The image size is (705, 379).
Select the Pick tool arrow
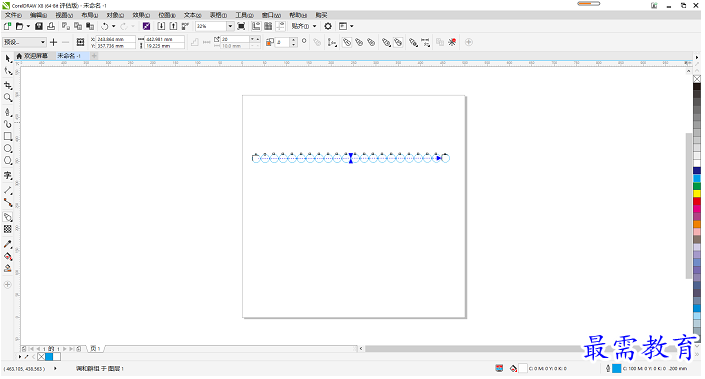8,59
